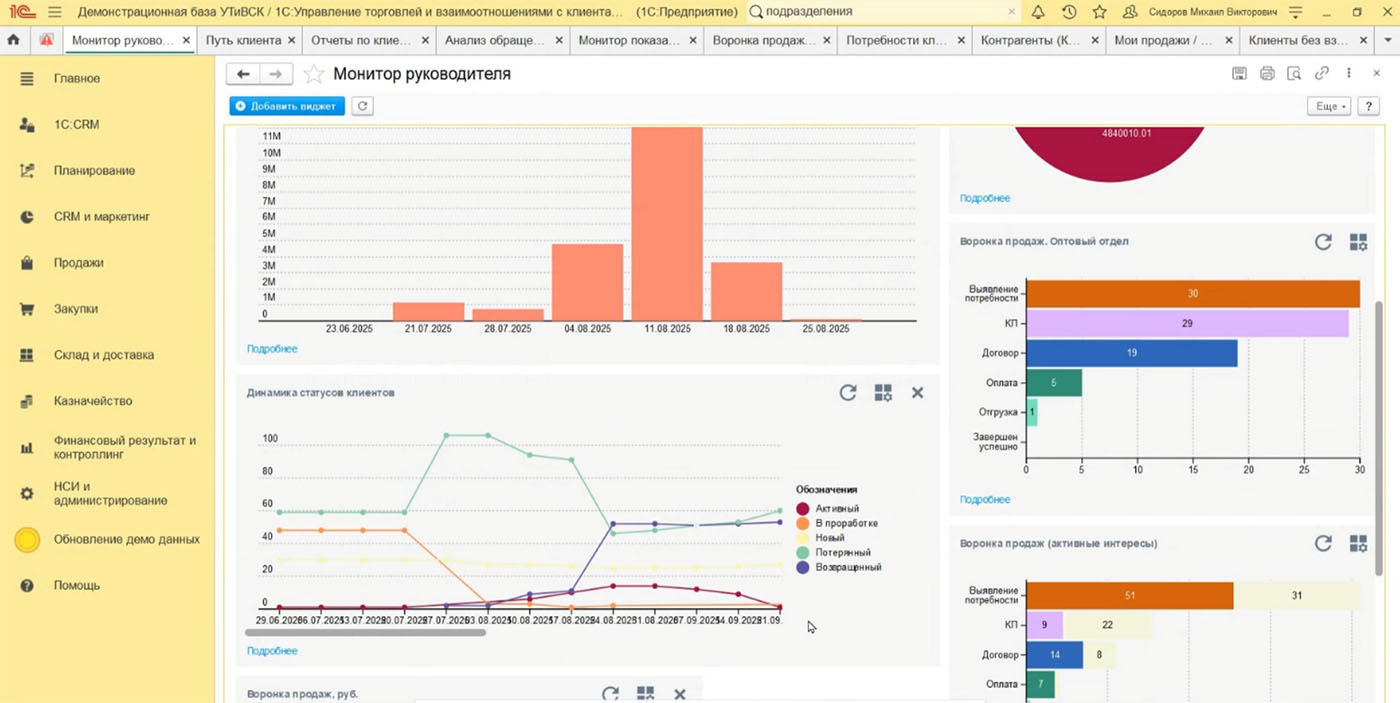Open settings of Воронка продаж. Оптовый отдел widget
Image resolution: width=1400 pixels, height=703 pixels.
[x=1358, y=242]
